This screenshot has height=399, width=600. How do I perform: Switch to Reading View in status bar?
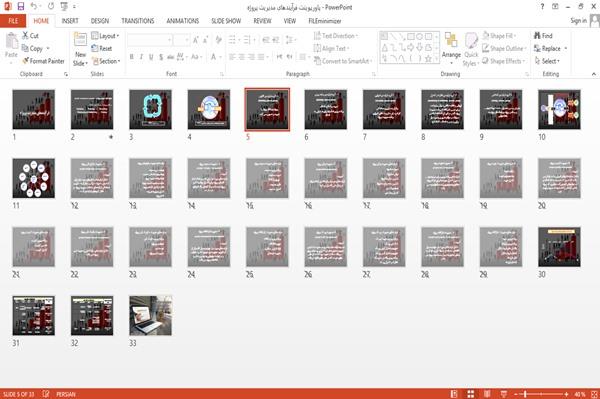[487, 394]
